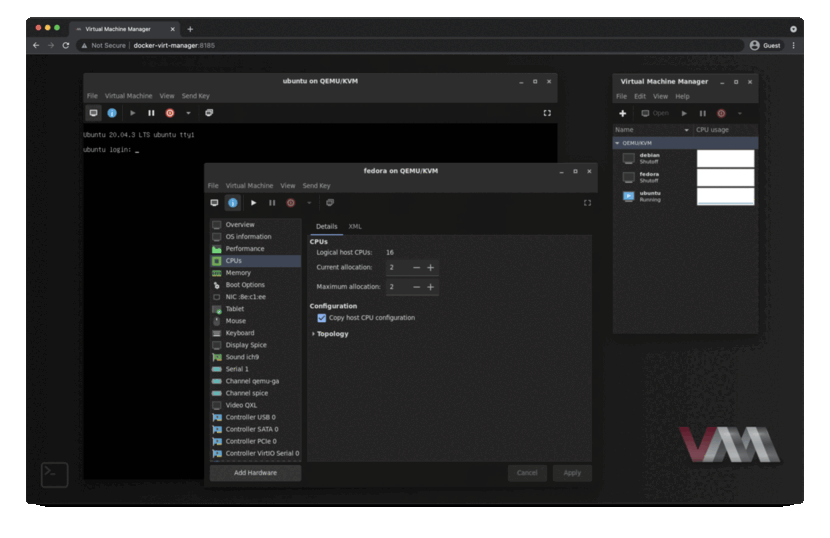Click the Add Hardware button

[255, 473]
